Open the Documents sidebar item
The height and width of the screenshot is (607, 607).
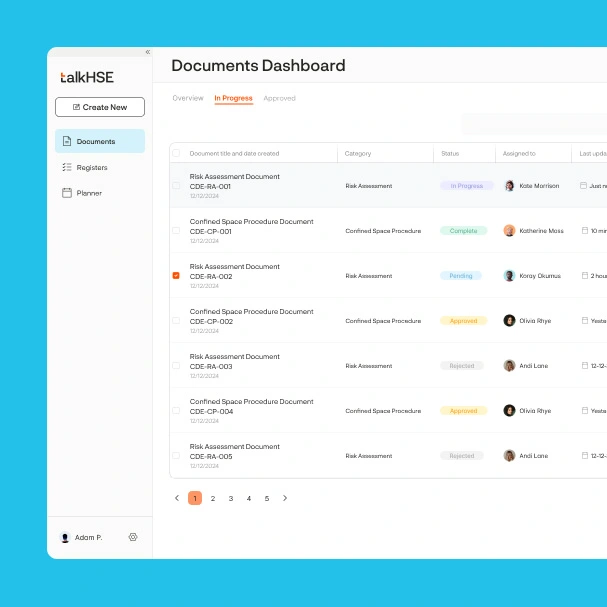coord(100,141)
